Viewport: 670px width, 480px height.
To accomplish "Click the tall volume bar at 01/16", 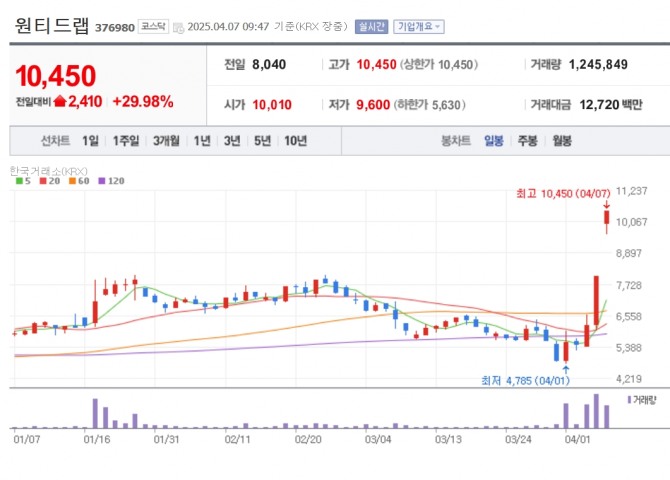I will point(95,413).
